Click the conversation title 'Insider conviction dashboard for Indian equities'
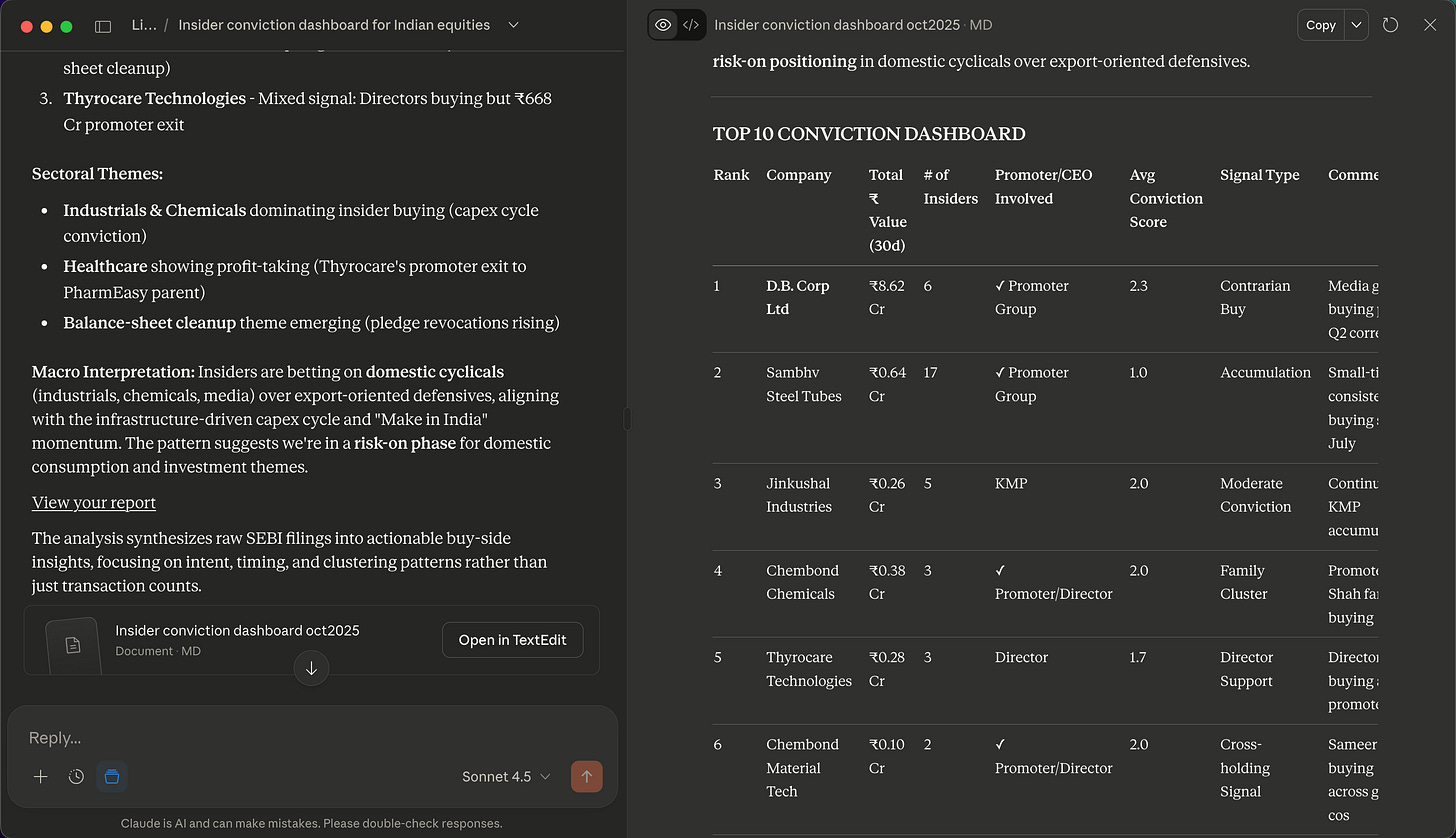Image resolution: width=1456 pixels, height=838 pixels. pos(334,25)
